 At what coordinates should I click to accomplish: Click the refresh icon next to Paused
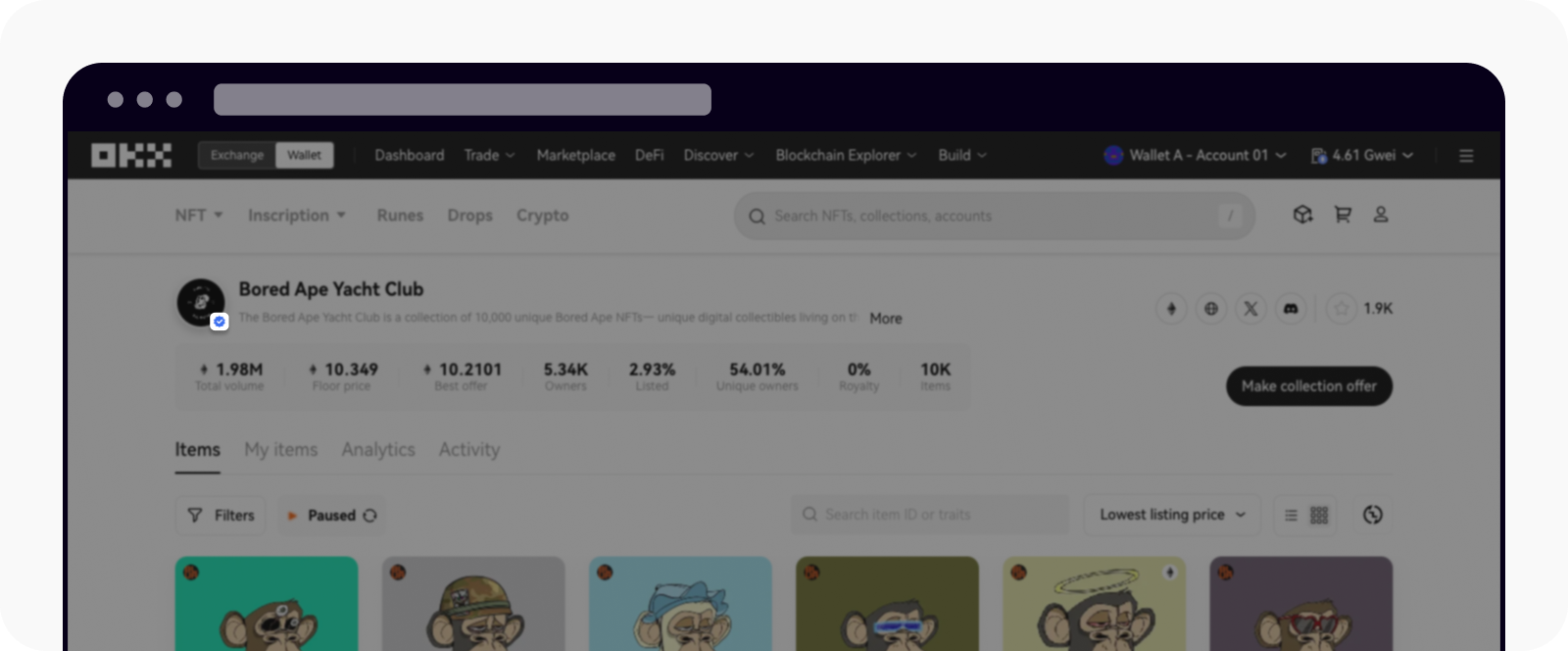pos(369,516)
